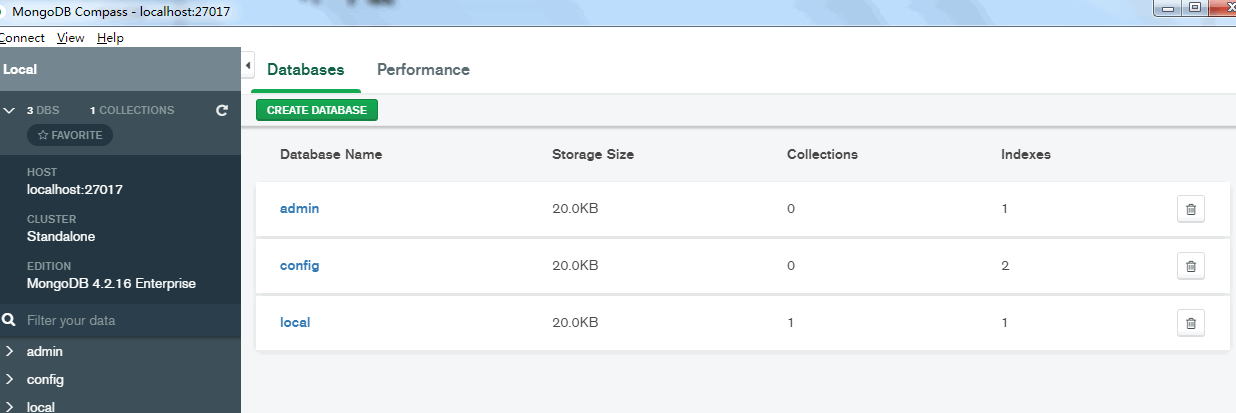Select the Databases tab

306,70
